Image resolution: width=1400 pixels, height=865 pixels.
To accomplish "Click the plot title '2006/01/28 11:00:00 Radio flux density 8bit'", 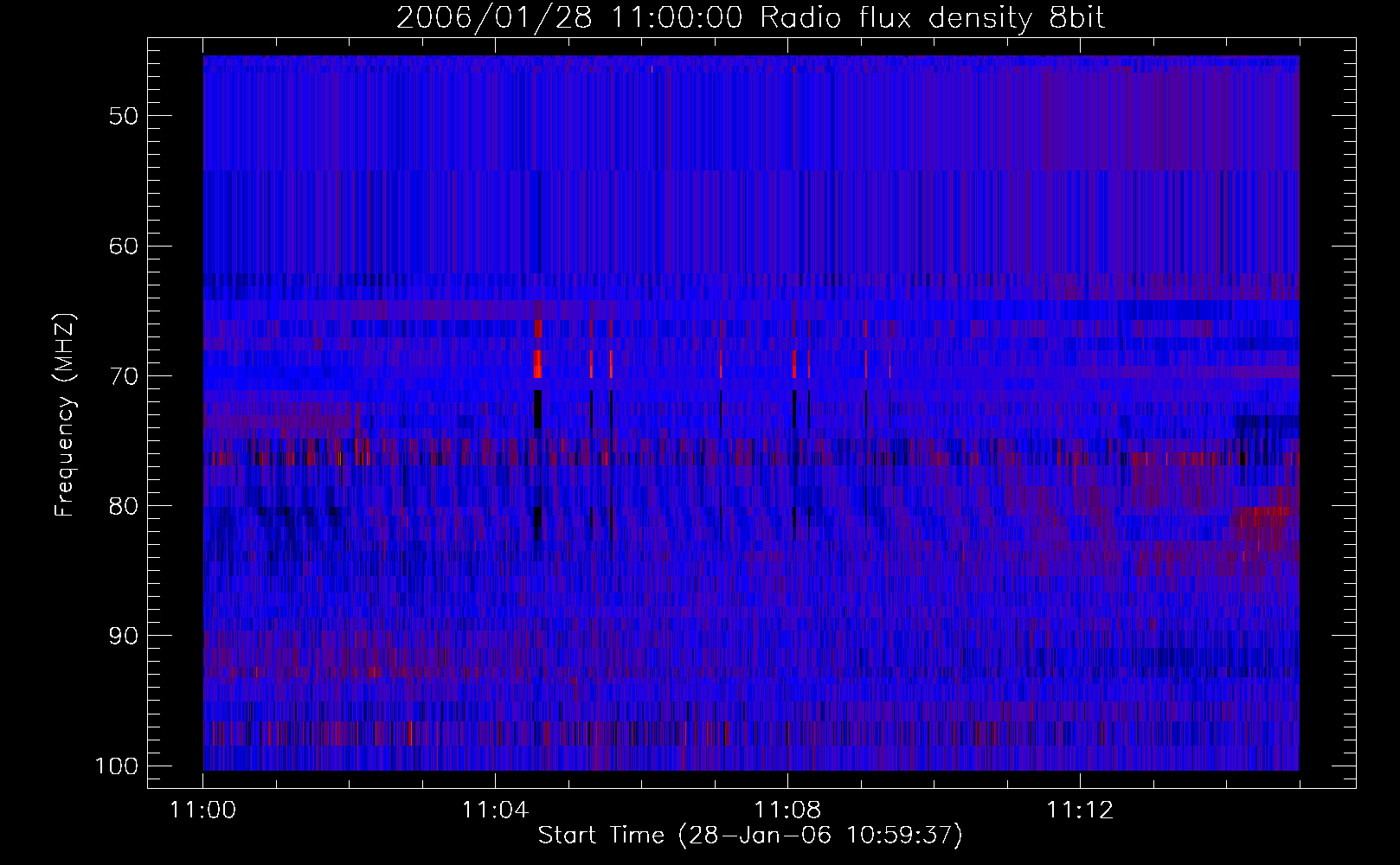I will click(750, 17).
